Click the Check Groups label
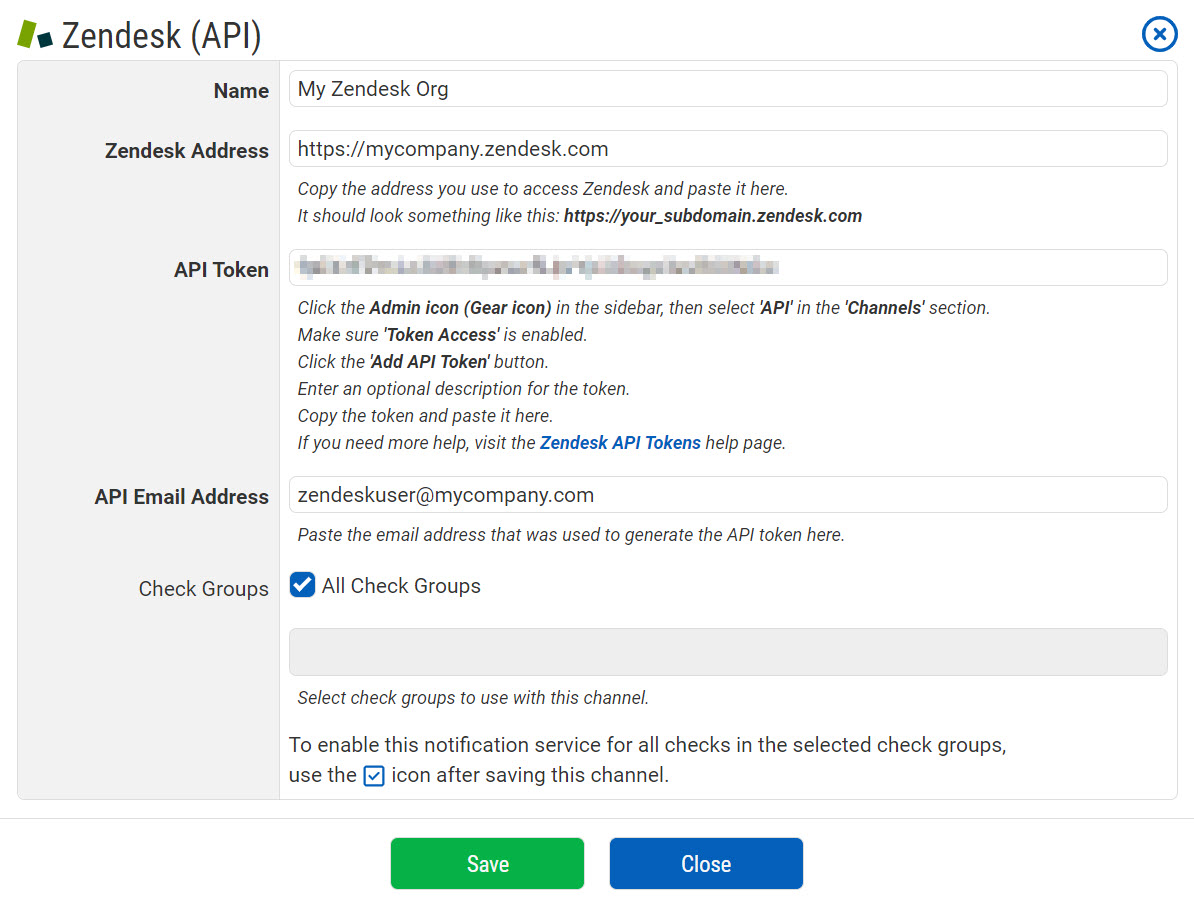The width and height of the screenshot is (1194, 906). coord(204,589)
